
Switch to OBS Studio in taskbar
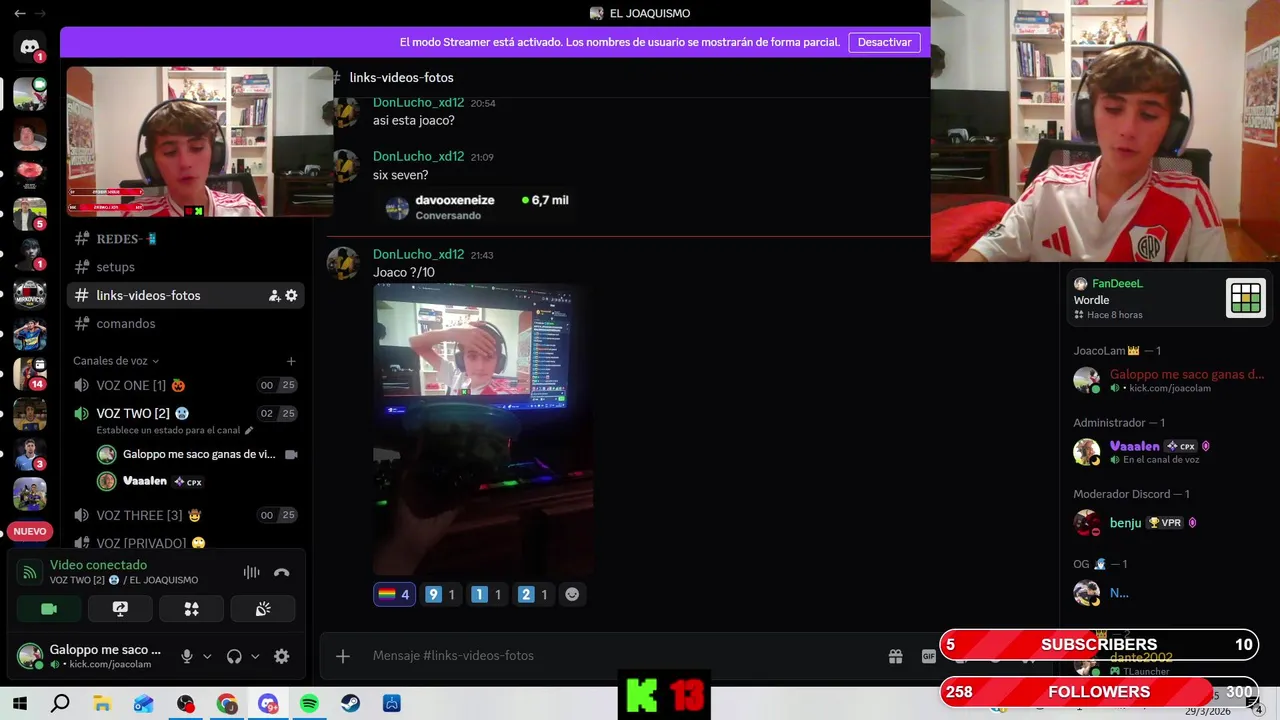185,704
